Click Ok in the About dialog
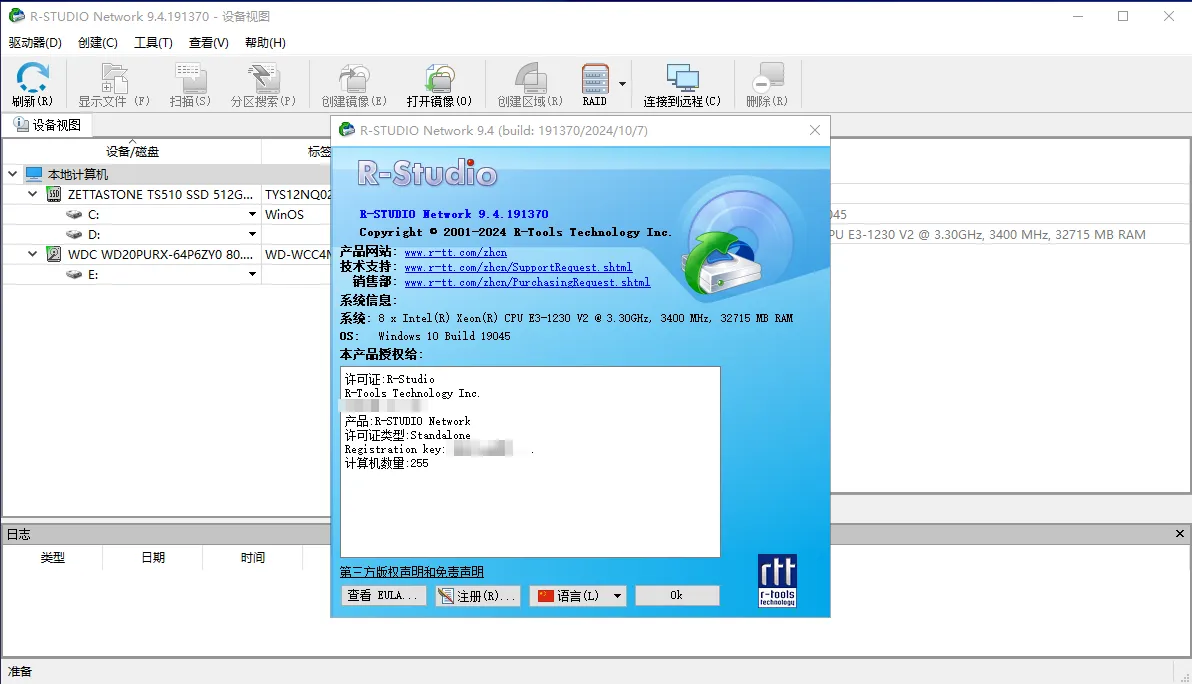 (677, 595)
